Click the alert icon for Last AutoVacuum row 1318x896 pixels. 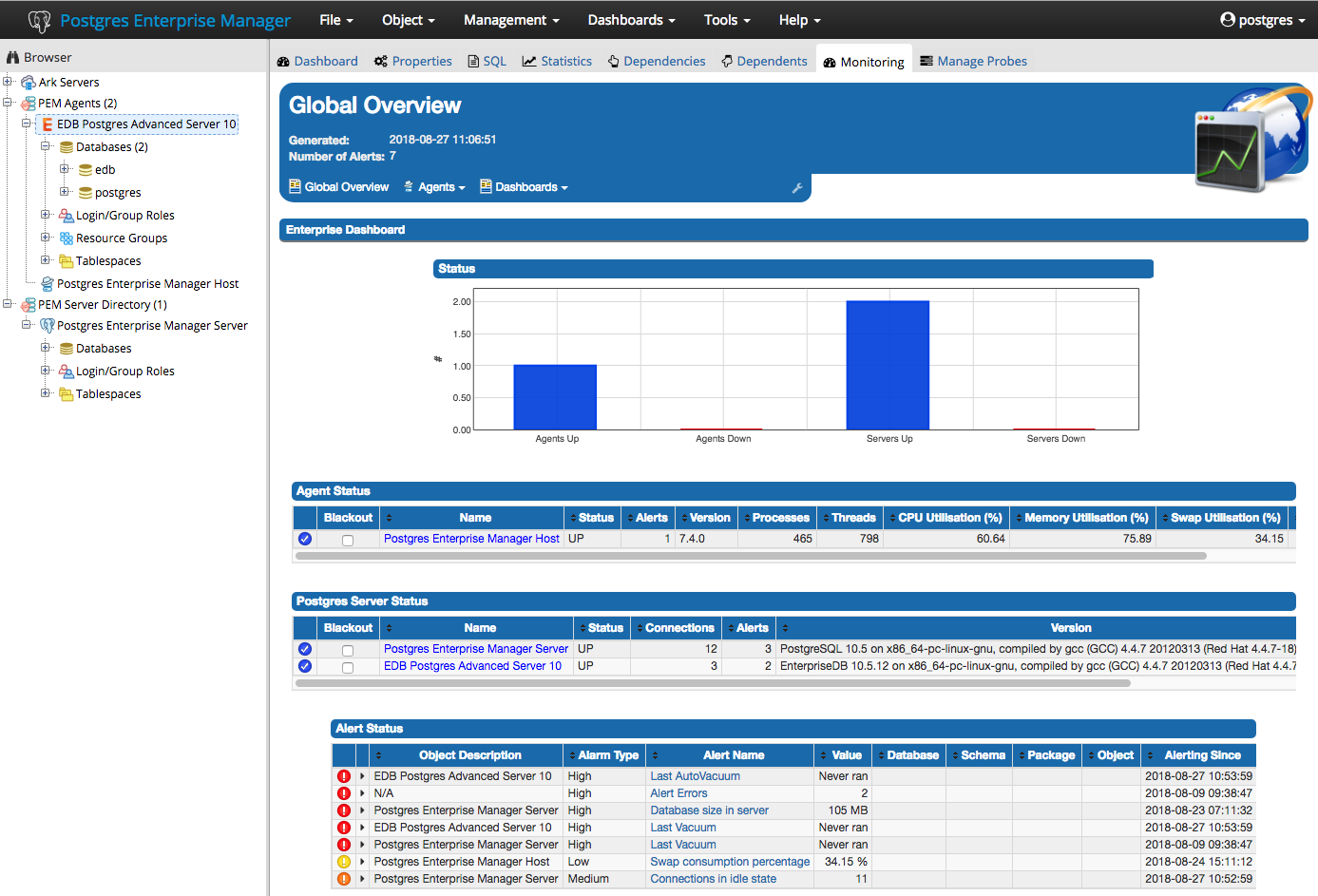[x=344, y=776]
